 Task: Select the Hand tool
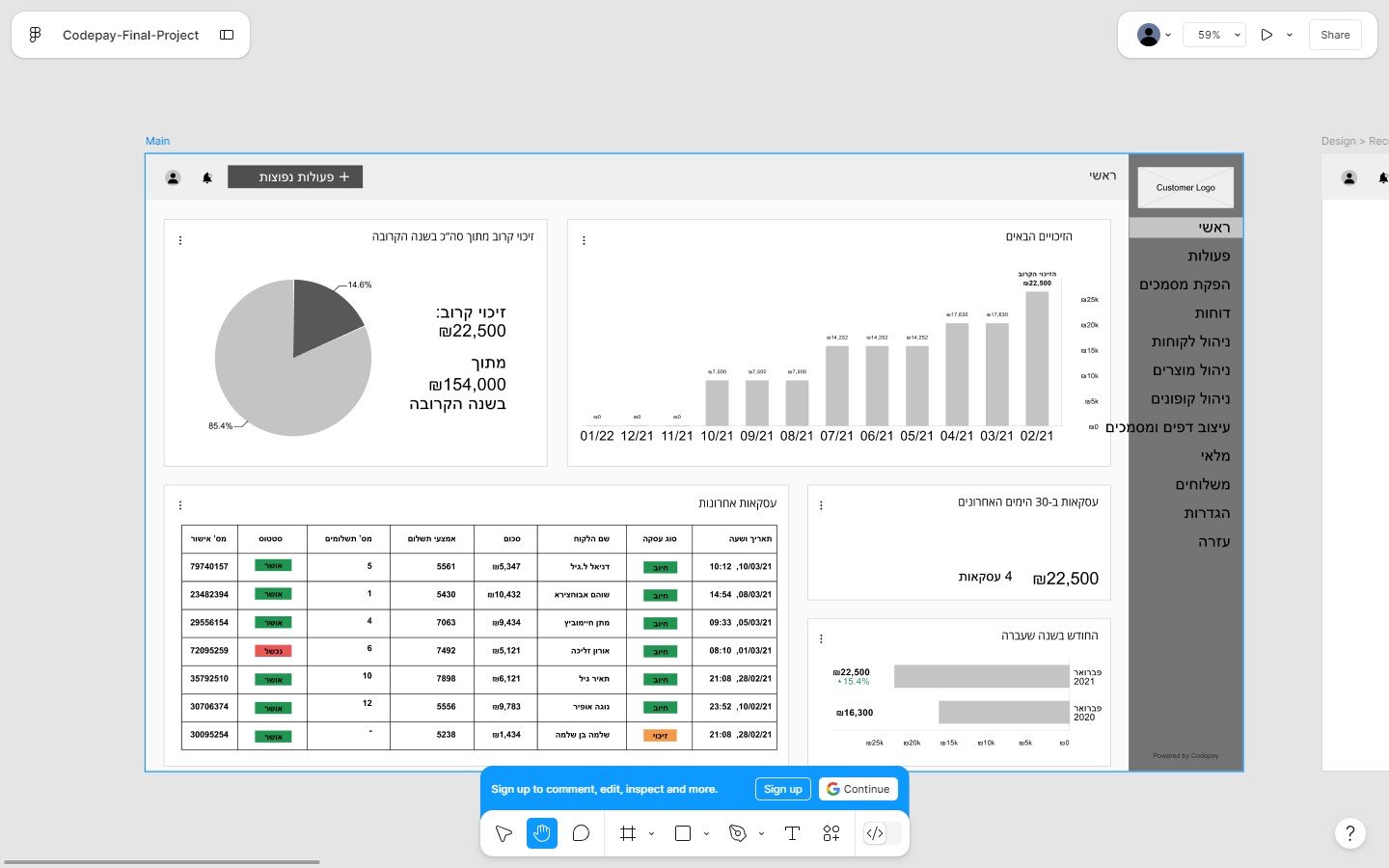click(542, 833)
